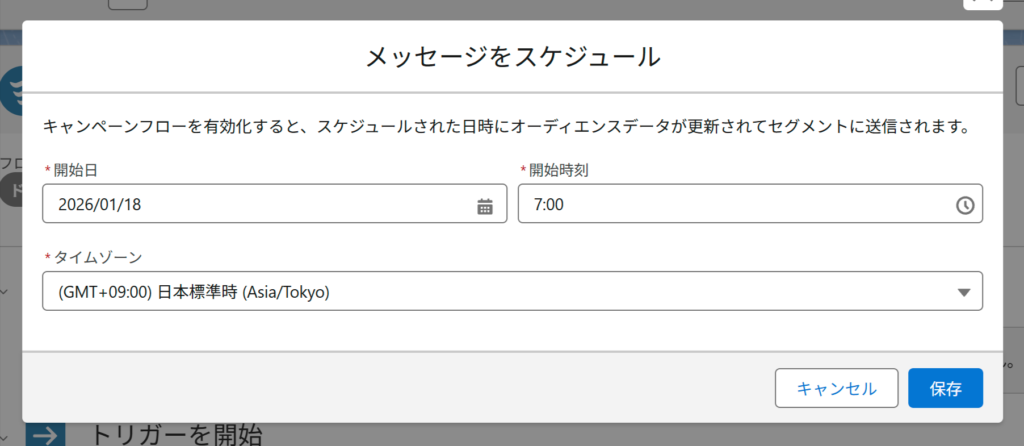Toggle the chevron left of トリガーを開始 row
Image resolution: width=1024 pixels, height=446 pixels.
point(5,438)
